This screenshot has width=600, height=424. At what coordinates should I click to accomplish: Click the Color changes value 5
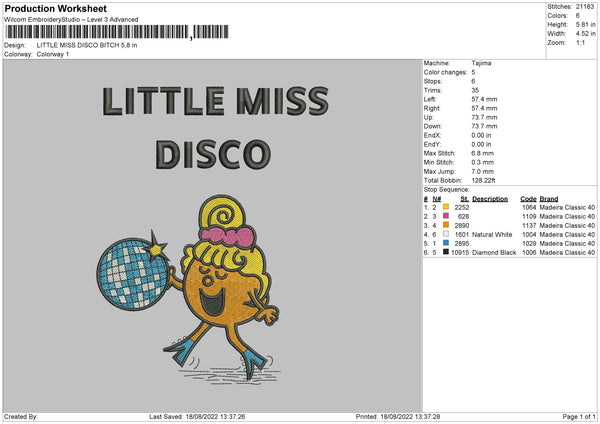[473, 72]
